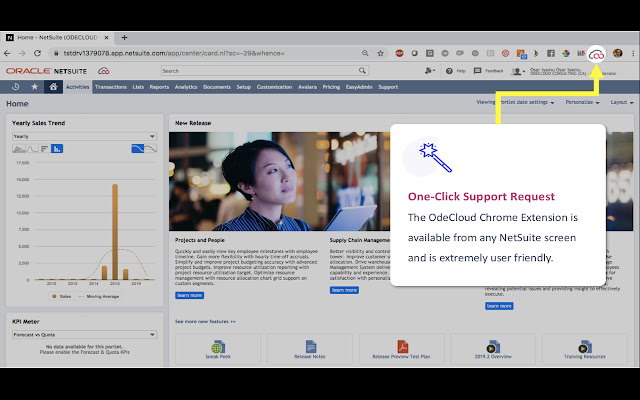This screenshot has width=640, height=400.
Task: Open the Sneak Peek globe document
Action: pos(218,349)
